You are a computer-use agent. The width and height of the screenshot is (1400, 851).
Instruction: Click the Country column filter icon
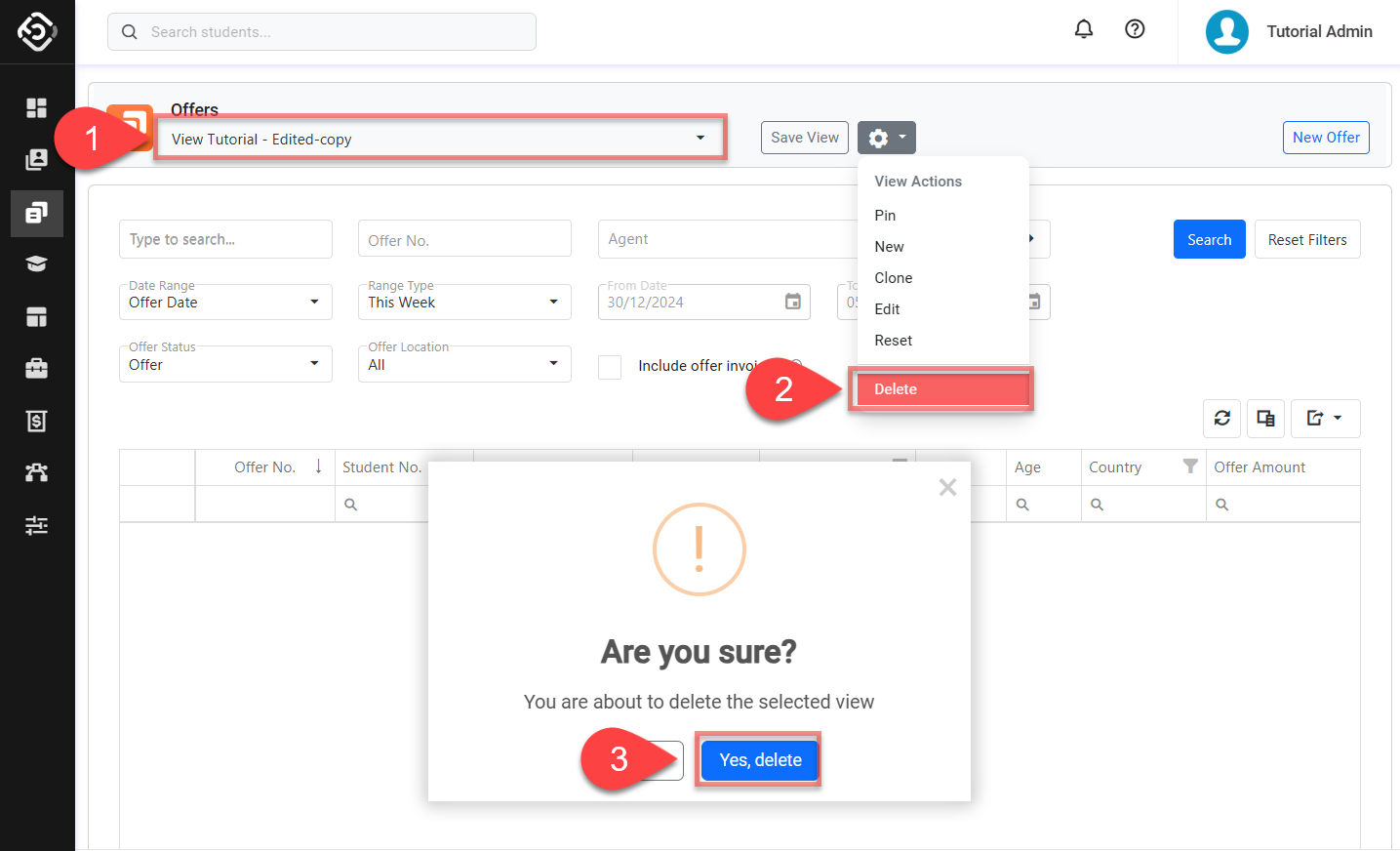pyautogui.click(x=1189, y=466)
